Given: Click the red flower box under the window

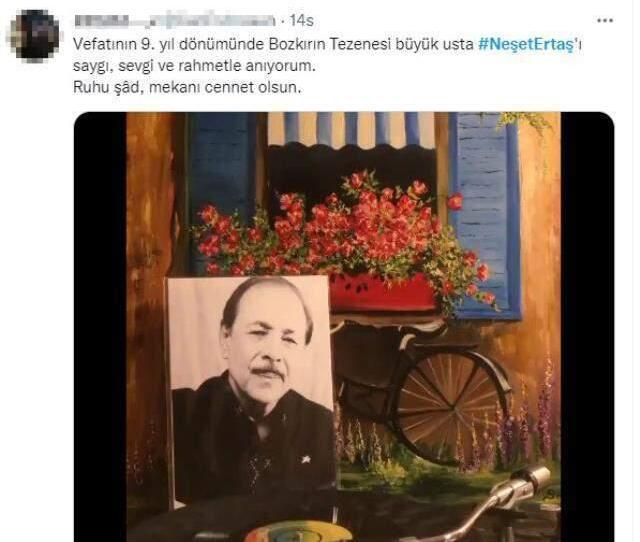Looking at the screenshot, I should [x=383, y=293].
